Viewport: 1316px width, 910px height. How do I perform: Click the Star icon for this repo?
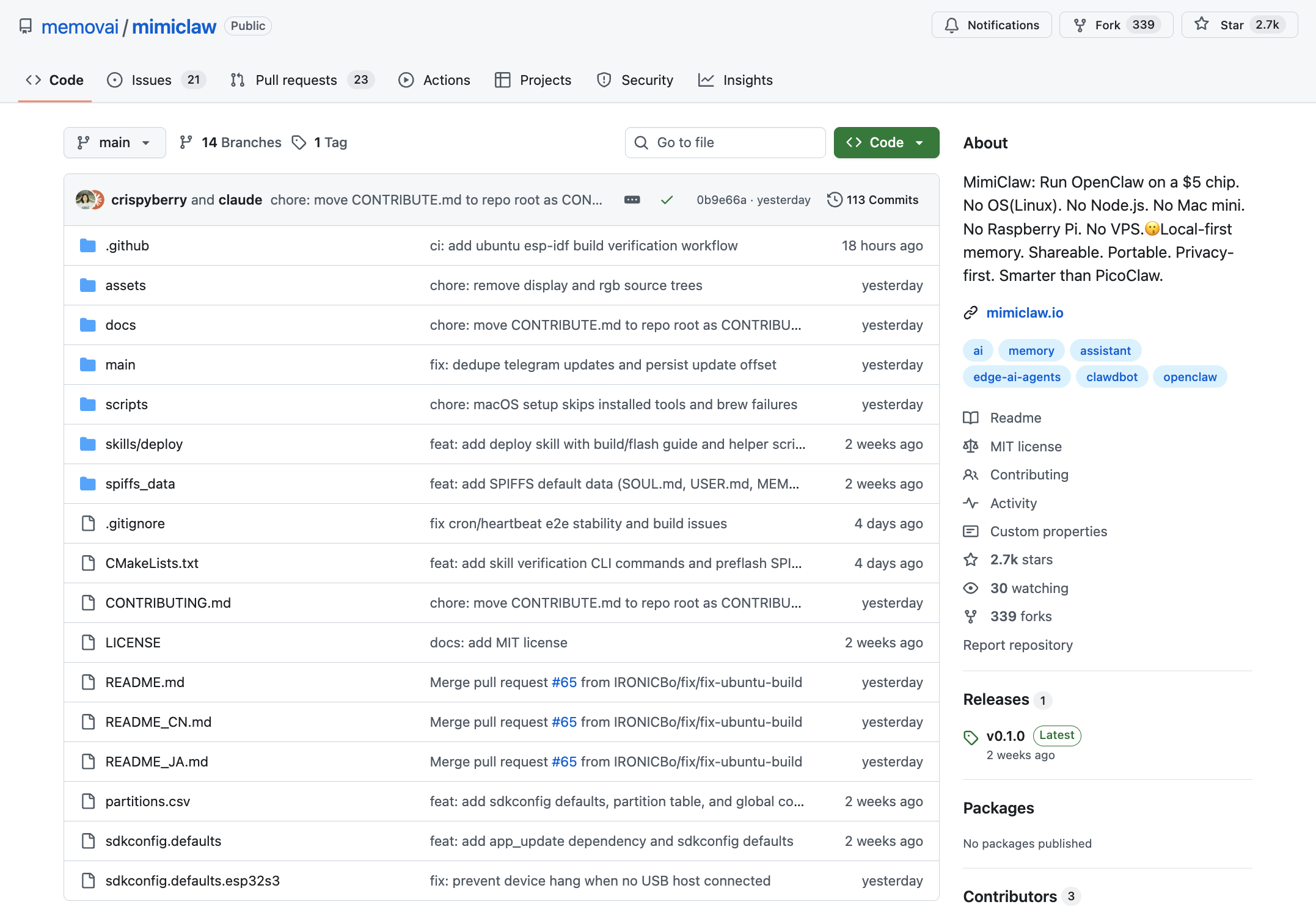coord(1202,24)
